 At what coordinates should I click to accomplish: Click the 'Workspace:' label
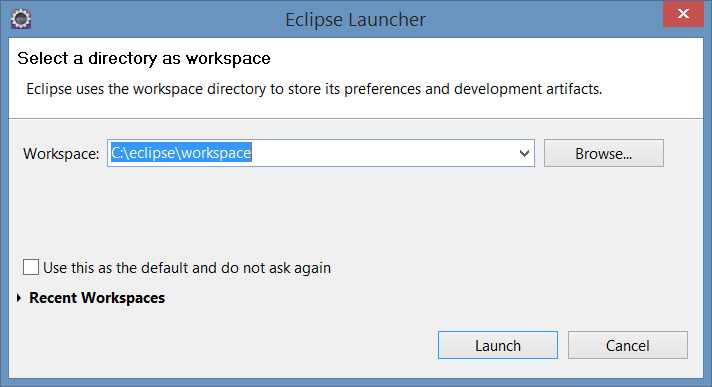tap(61, 154)
